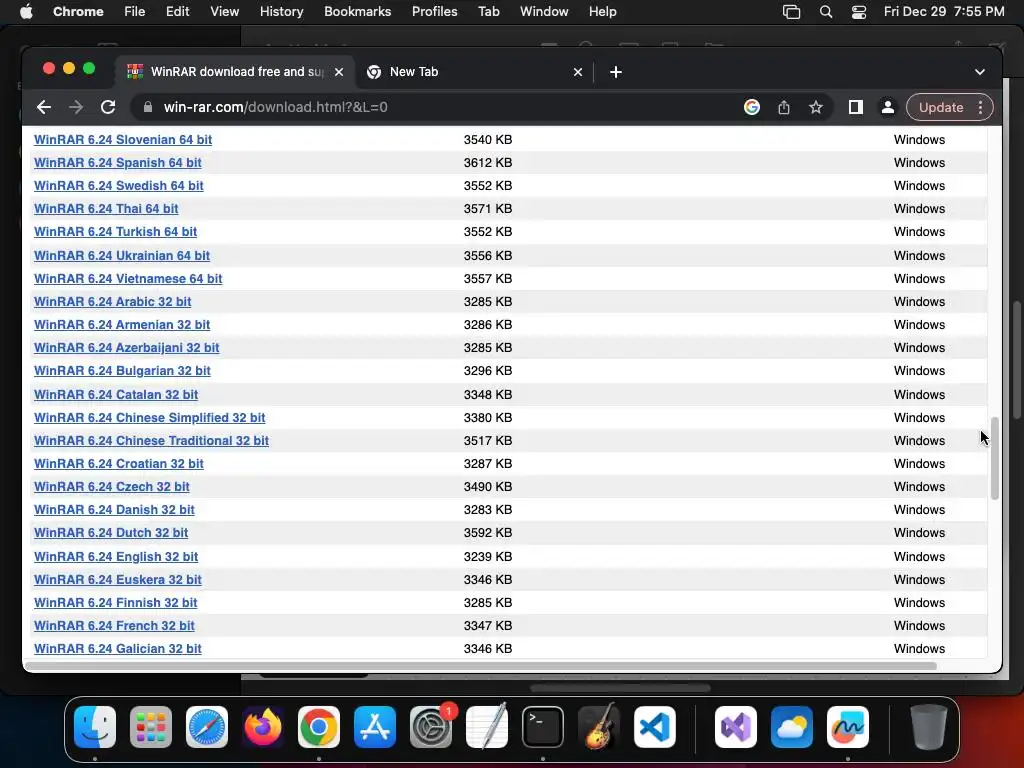Click Chrome icon in the Dock

point(319,727)
